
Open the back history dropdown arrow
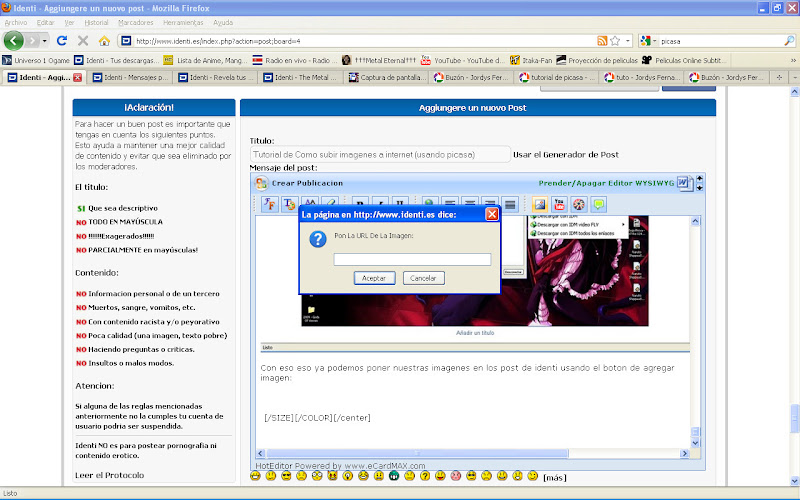(45, 41)
